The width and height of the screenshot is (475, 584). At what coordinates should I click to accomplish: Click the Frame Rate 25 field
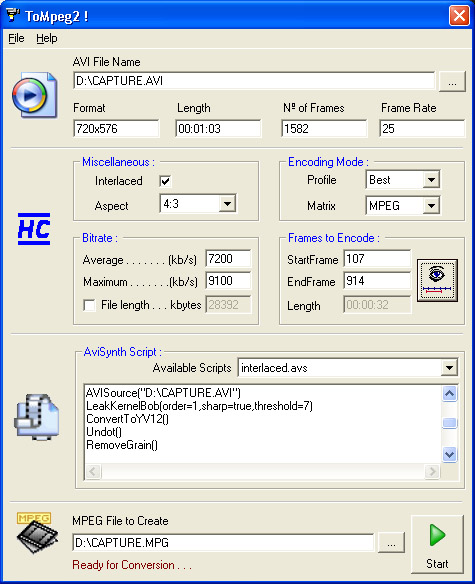point(422,128)
